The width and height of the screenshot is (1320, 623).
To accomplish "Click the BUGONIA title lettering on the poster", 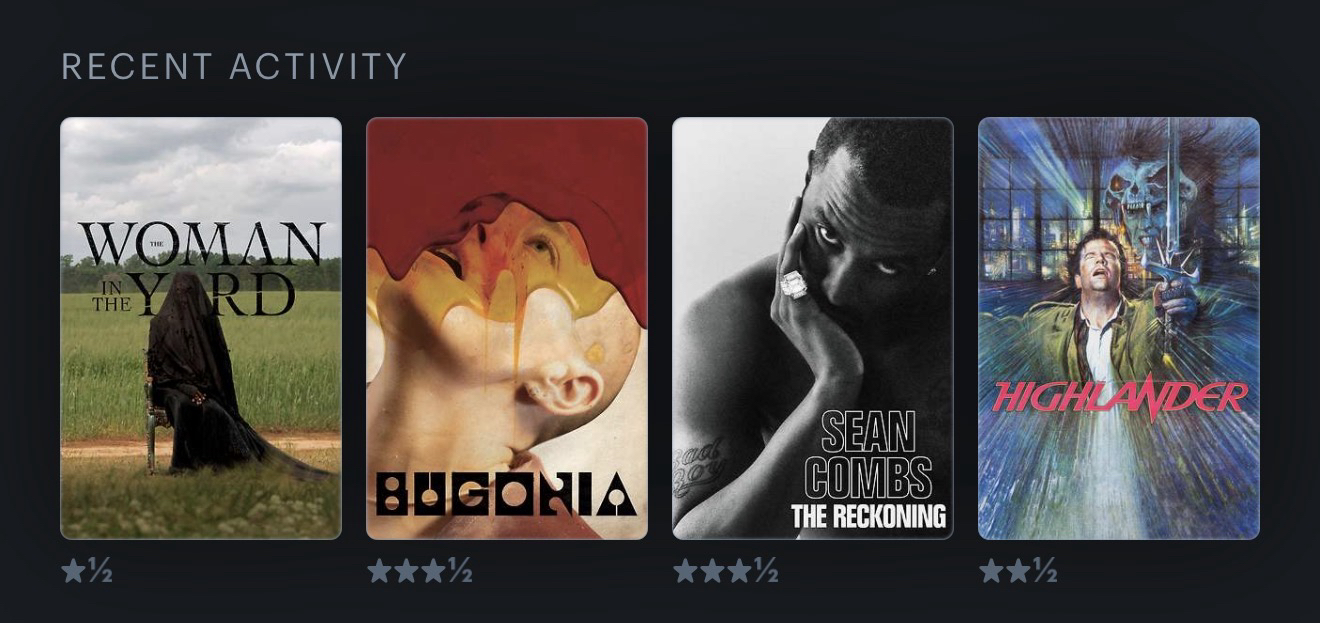I will point(507,493).
